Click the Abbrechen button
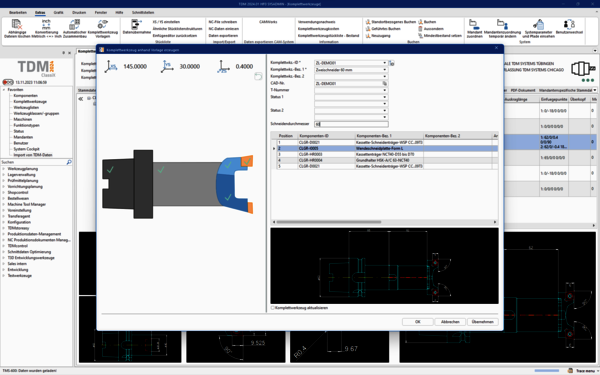Image resolution: width=600 pixels, height=375 pixels. 450,322
